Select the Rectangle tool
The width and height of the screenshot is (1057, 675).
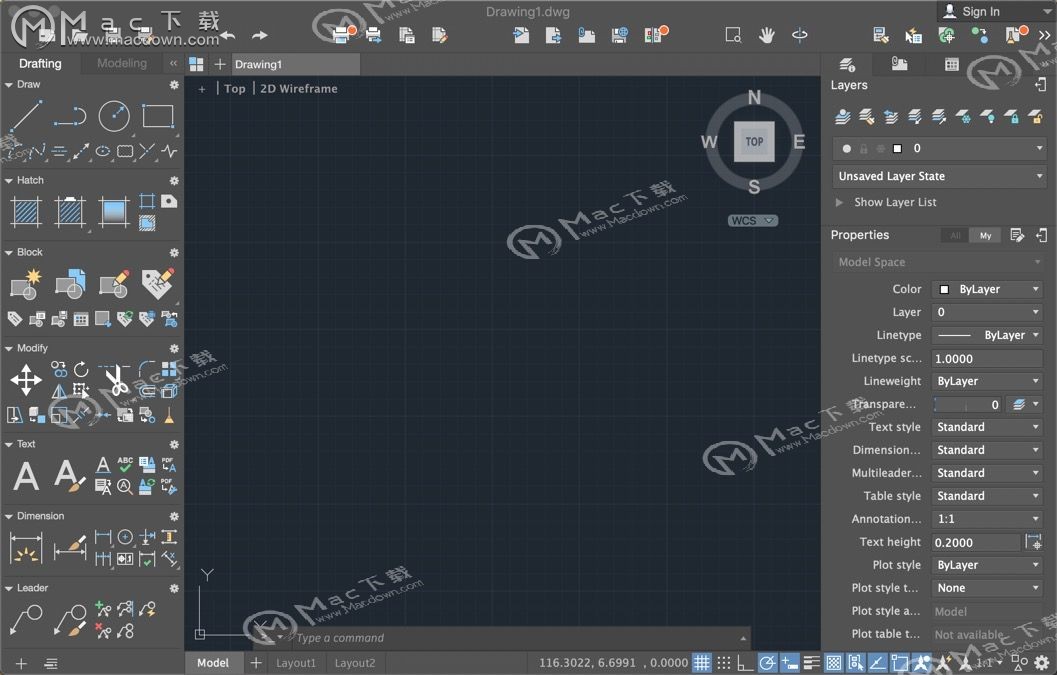click(x=158, y=116)
